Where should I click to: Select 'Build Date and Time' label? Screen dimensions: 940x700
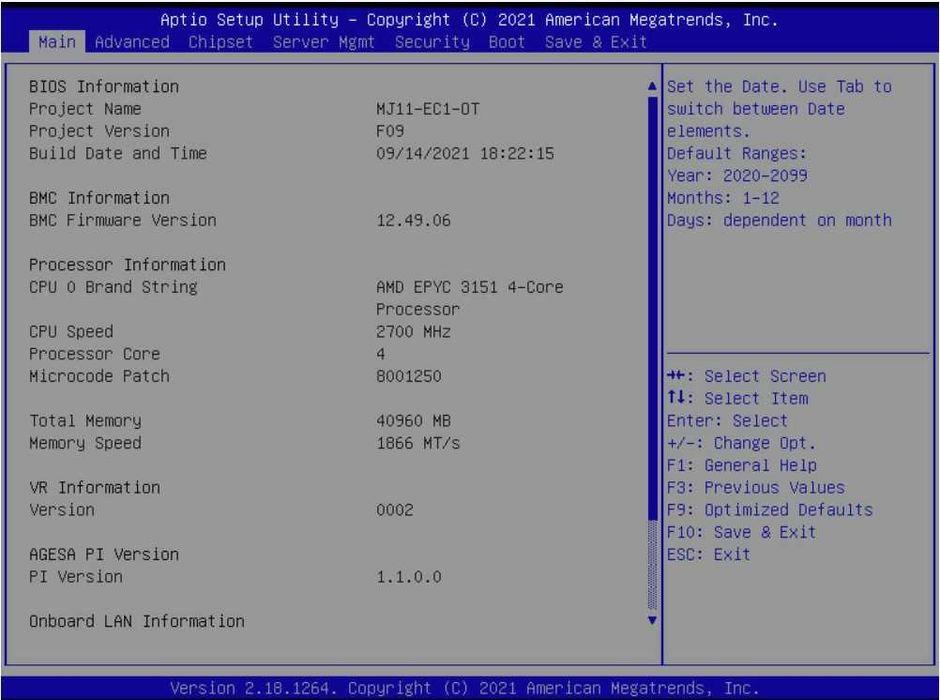118,153
